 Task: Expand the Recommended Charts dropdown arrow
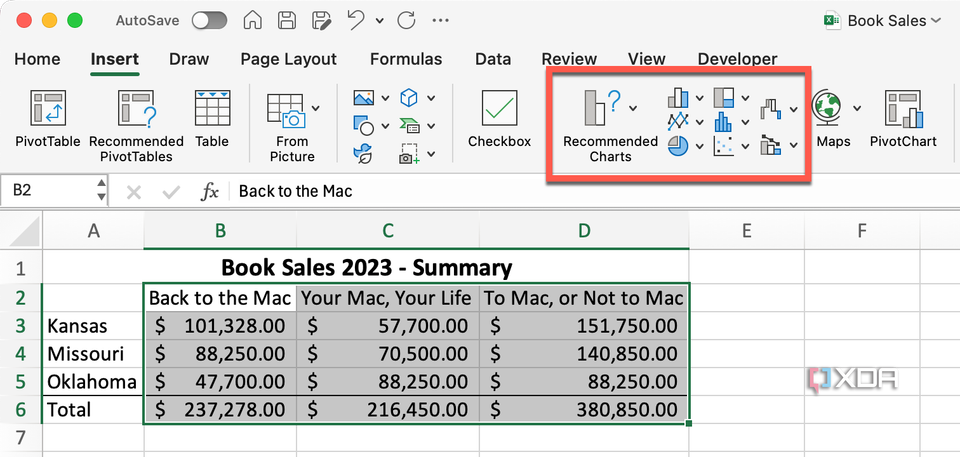pyautogui.click(x=633, y=108)
